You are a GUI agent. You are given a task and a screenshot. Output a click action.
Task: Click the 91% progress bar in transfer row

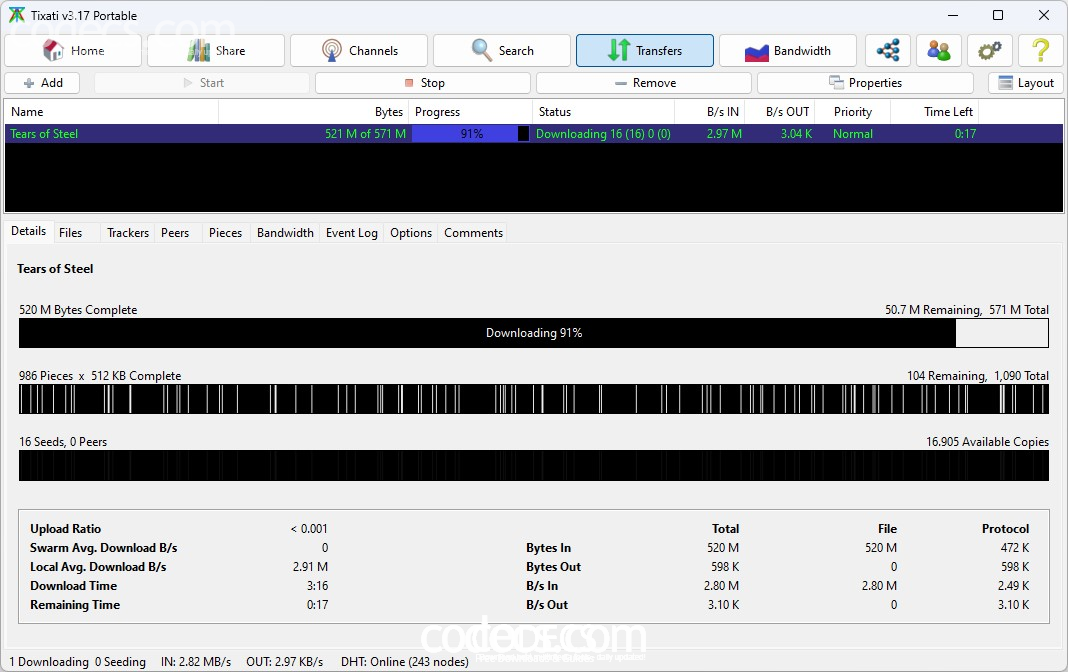[x=471, y=133]
